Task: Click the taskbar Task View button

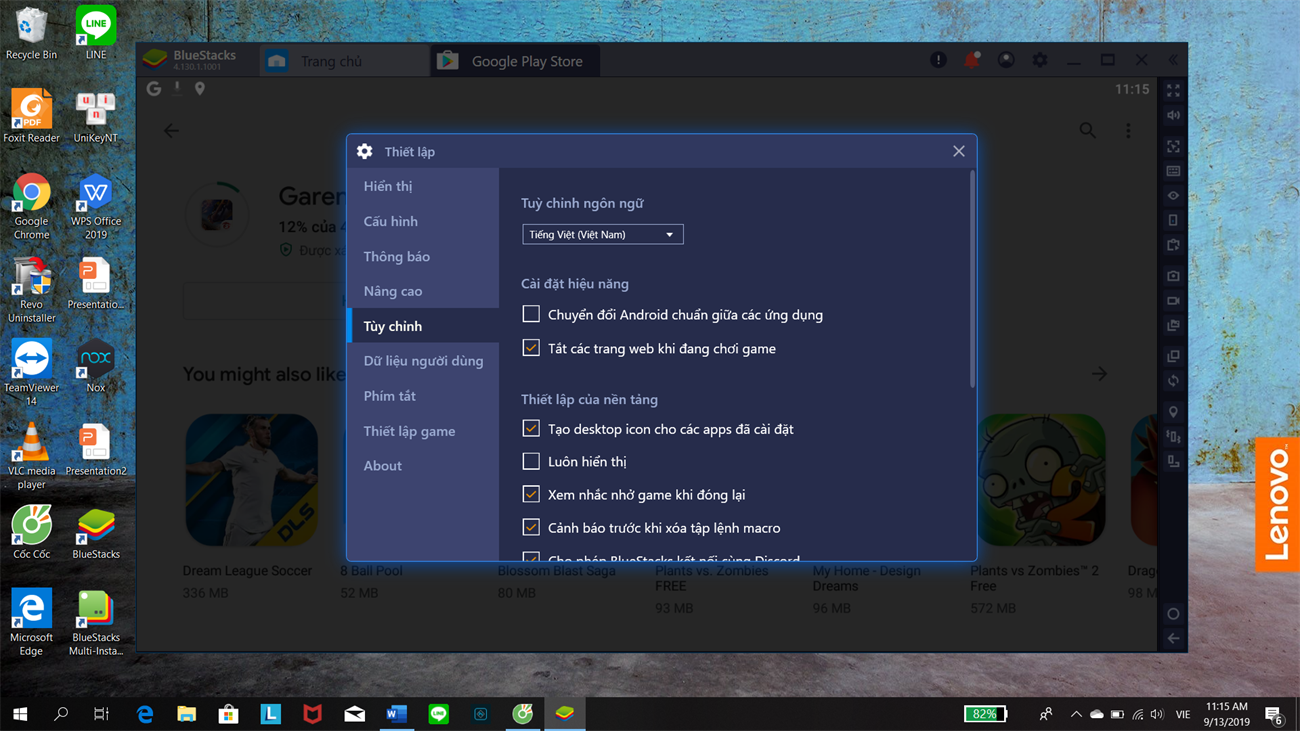Action: click(x=101, y=714)
